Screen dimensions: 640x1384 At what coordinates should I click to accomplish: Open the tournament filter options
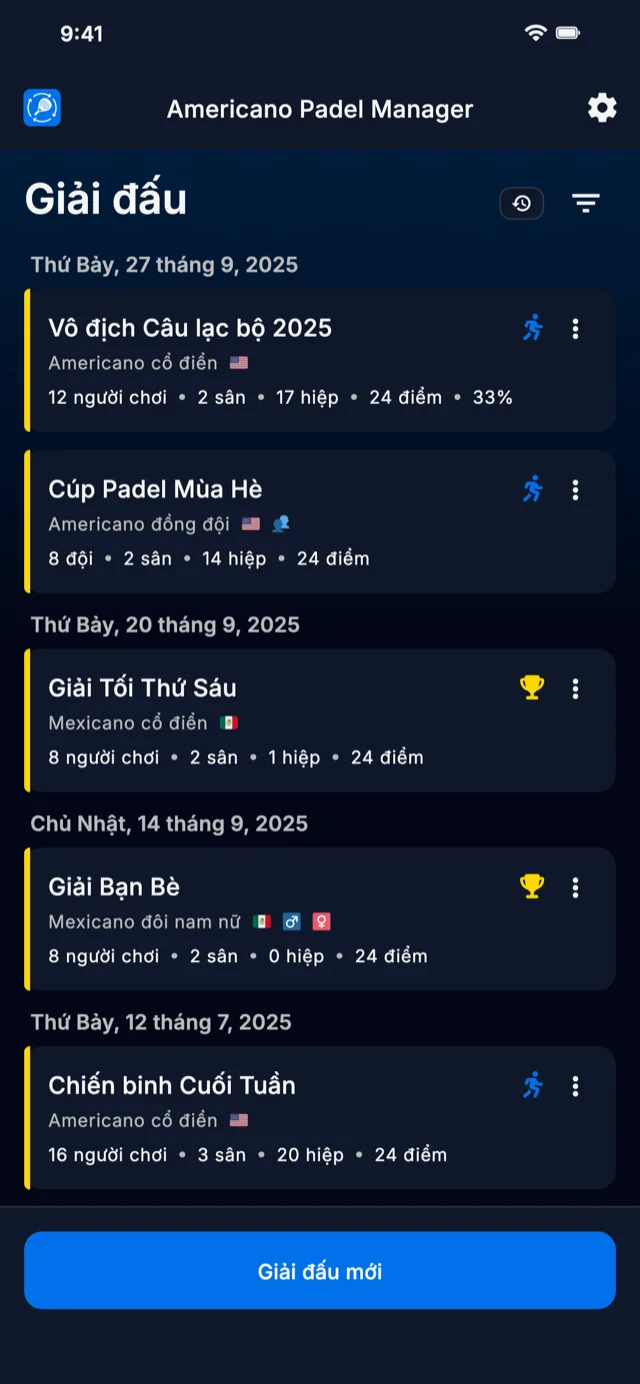tap(585, 203)
